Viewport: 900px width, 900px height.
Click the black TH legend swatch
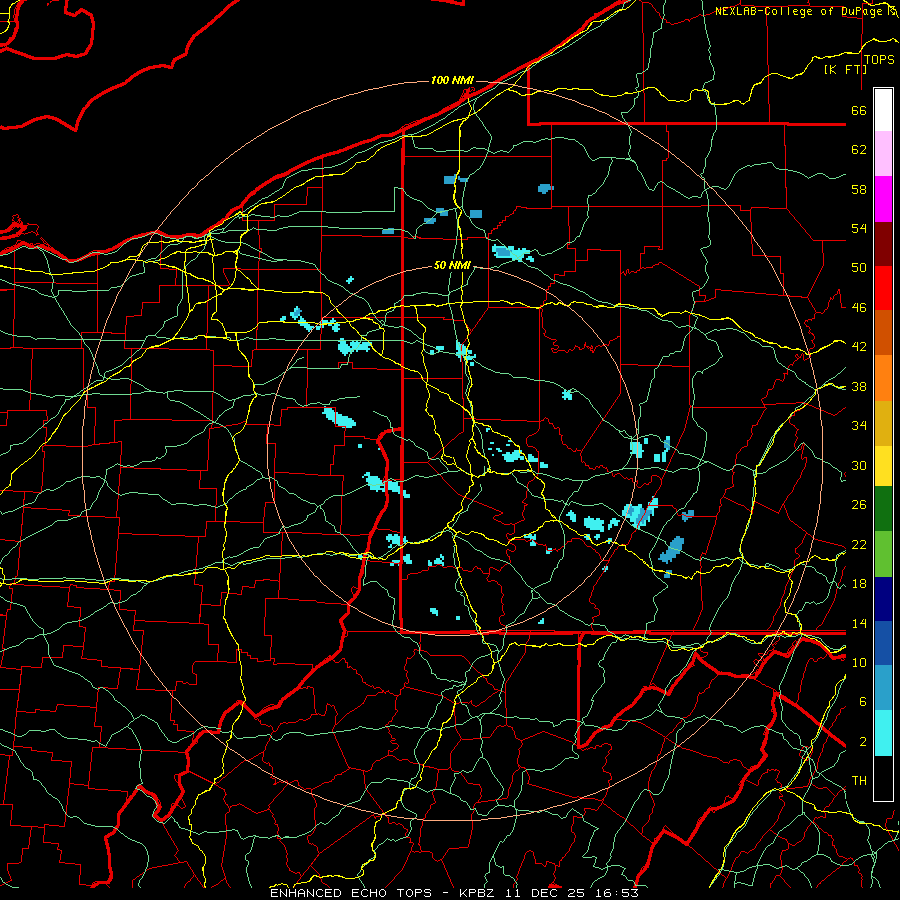(x=883, y=778)
